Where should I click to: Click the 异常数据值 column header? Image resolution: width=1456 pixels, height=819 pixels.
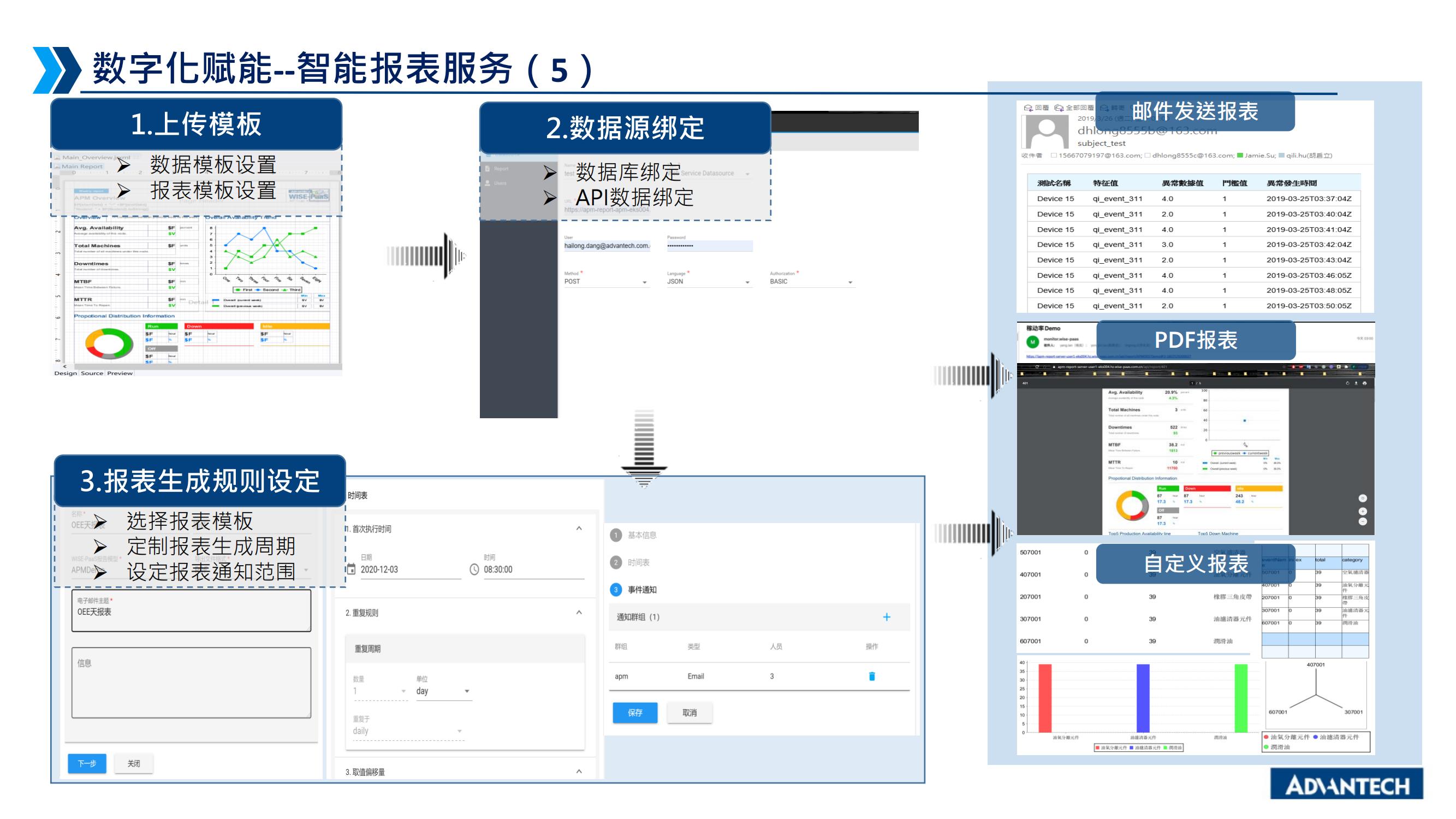point(1182,183)
